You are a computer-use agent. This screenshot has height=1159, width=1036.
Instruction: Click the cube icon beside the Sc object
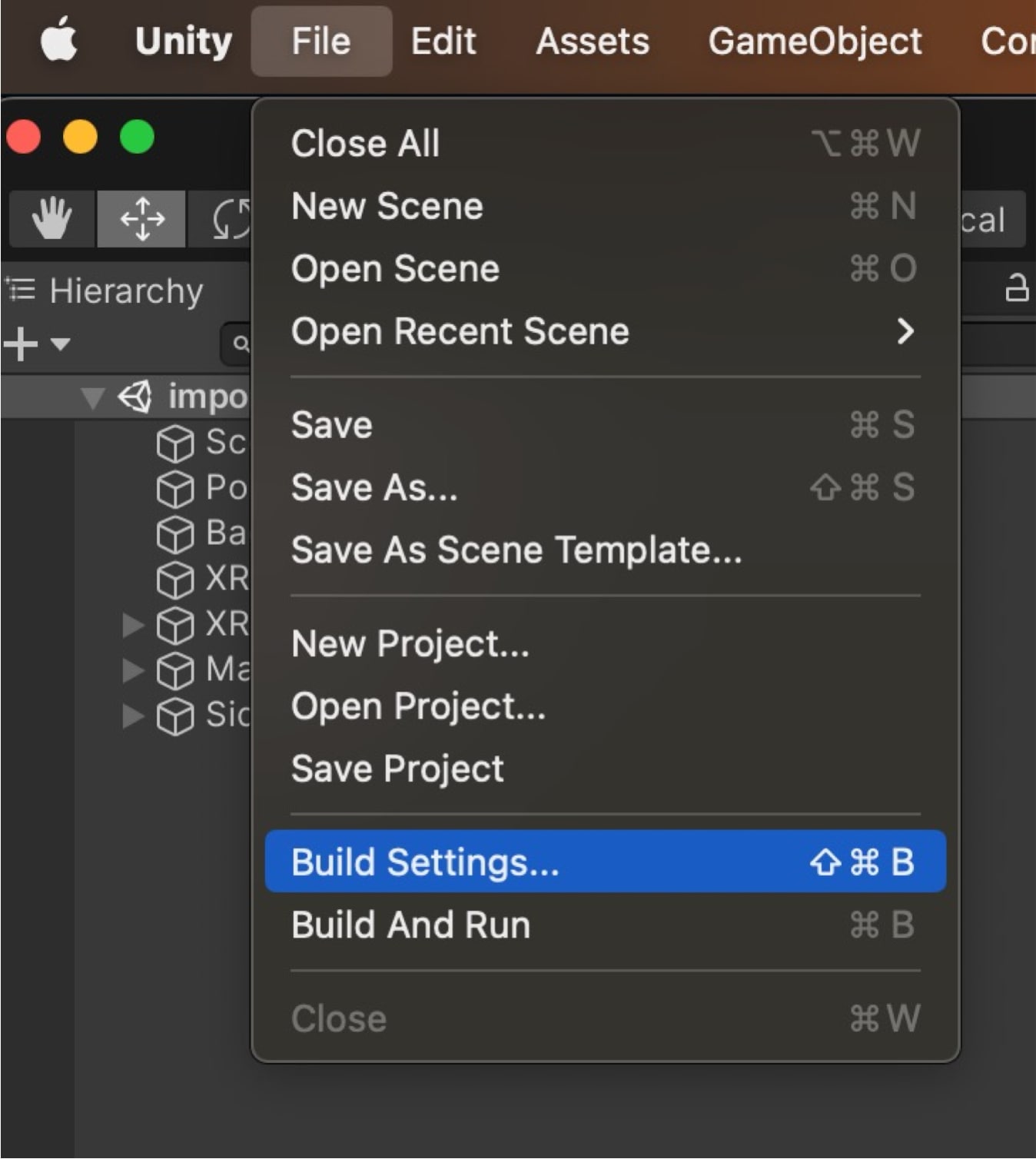[x=175, y=442]
